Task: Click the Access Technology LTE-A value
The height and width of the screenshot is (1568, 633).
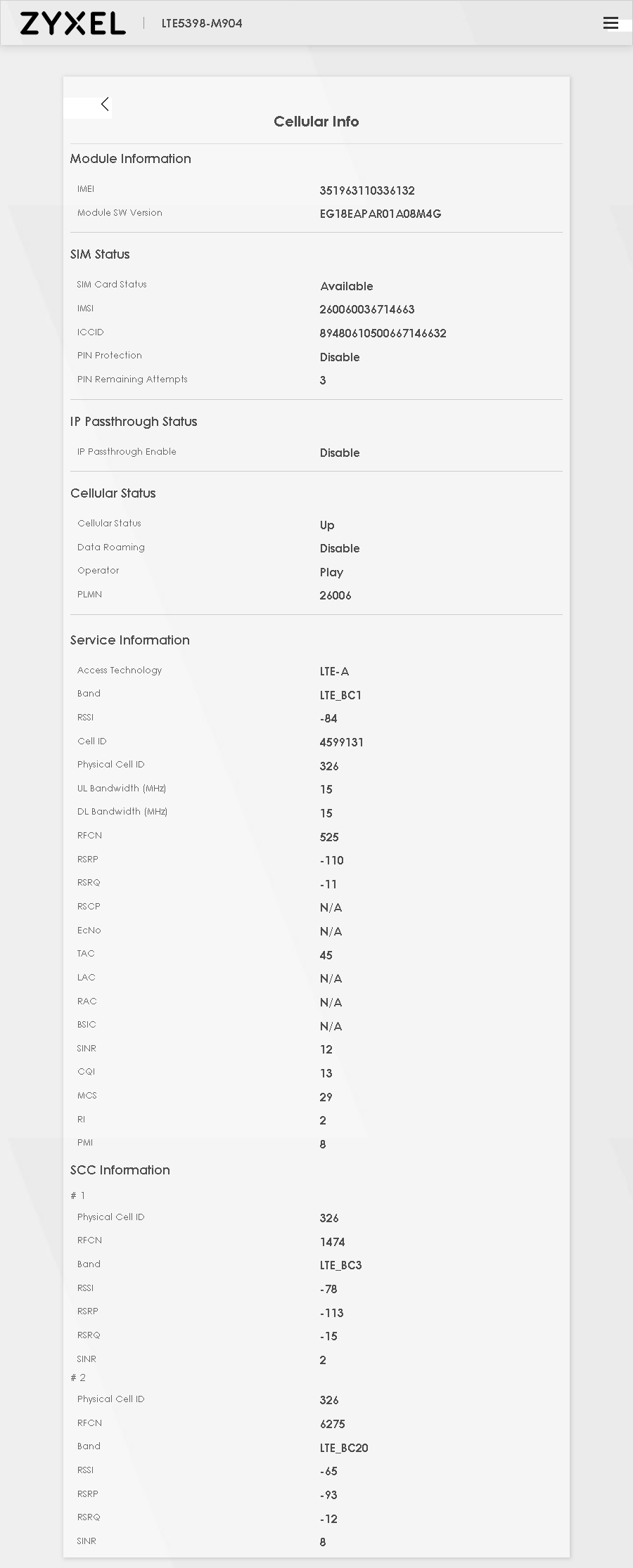Action: (x=334, y=671)
